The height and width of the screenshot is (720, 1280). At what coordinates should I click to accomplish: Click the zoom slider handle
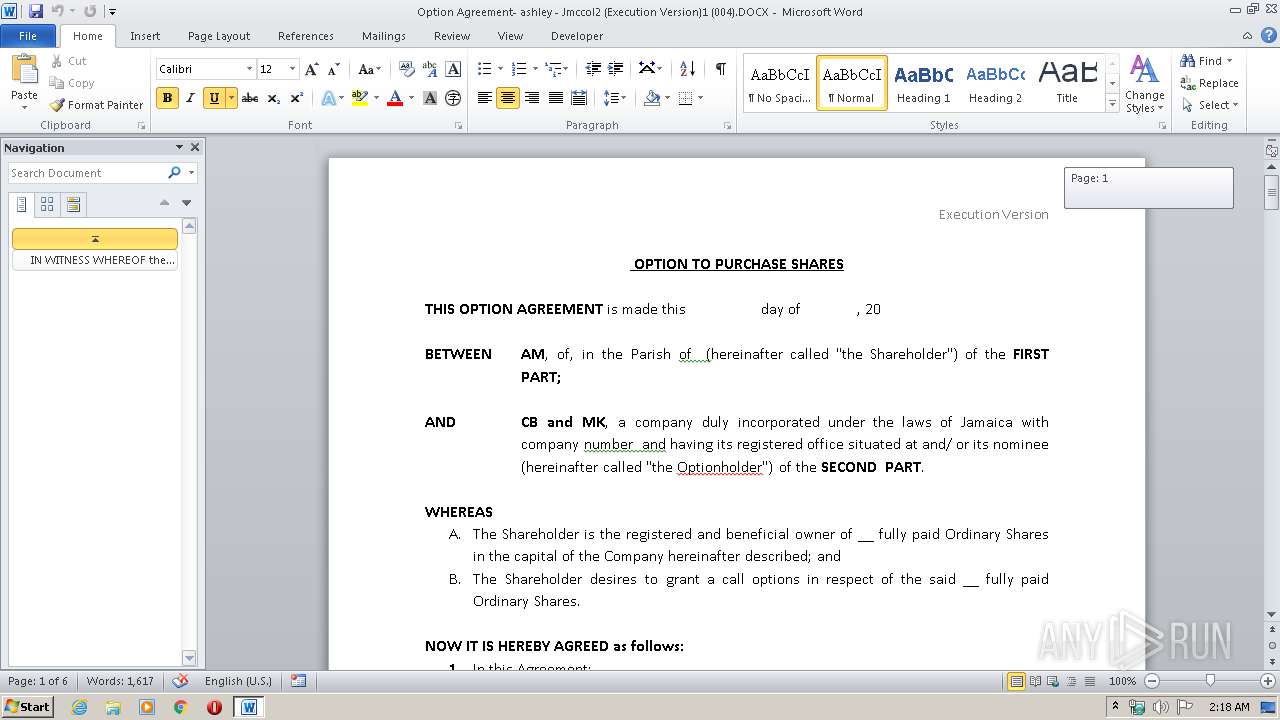[1210, 681]
